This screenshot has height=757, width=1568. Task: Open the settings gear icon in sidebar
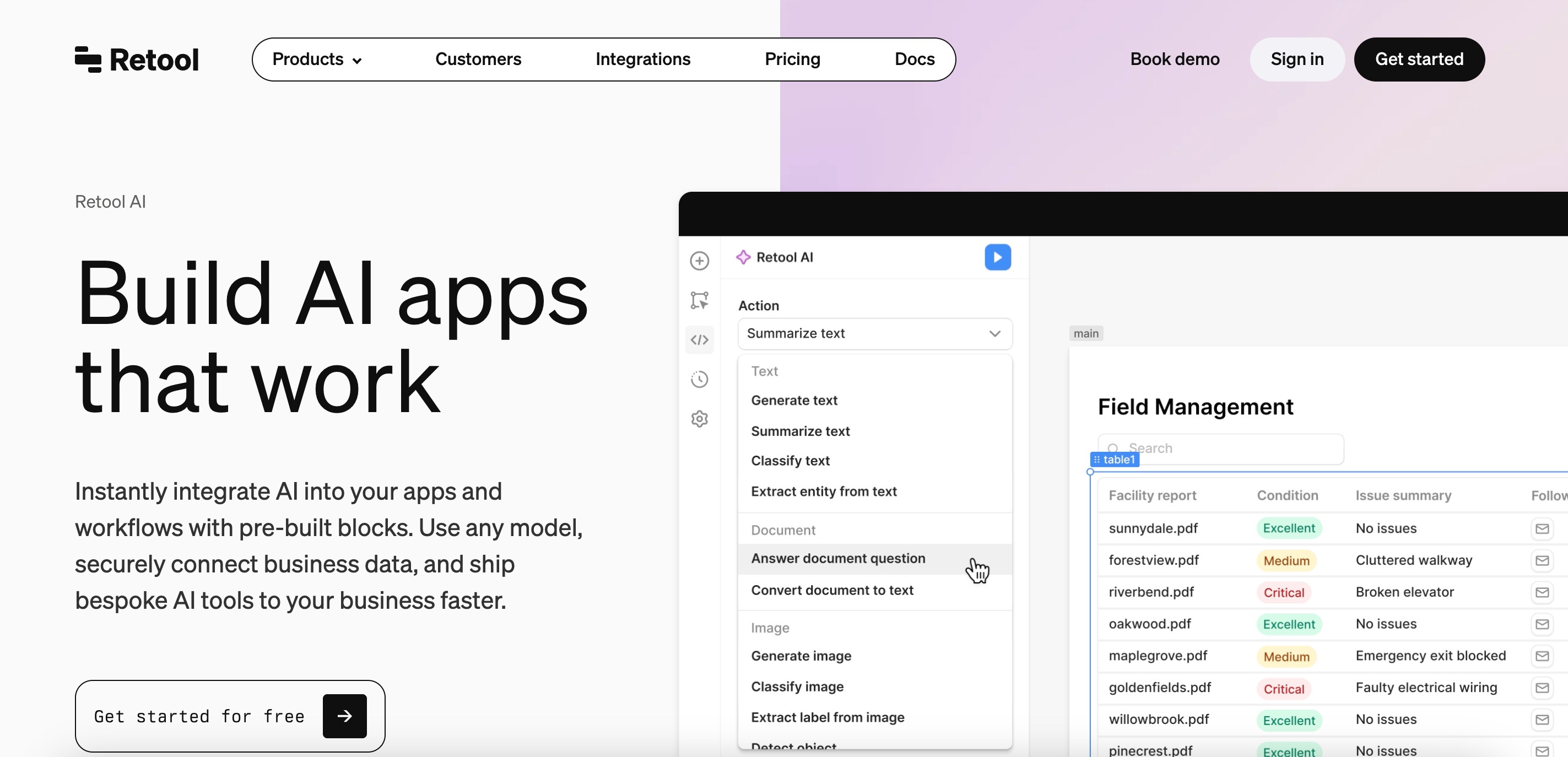[x=699, y=419]
